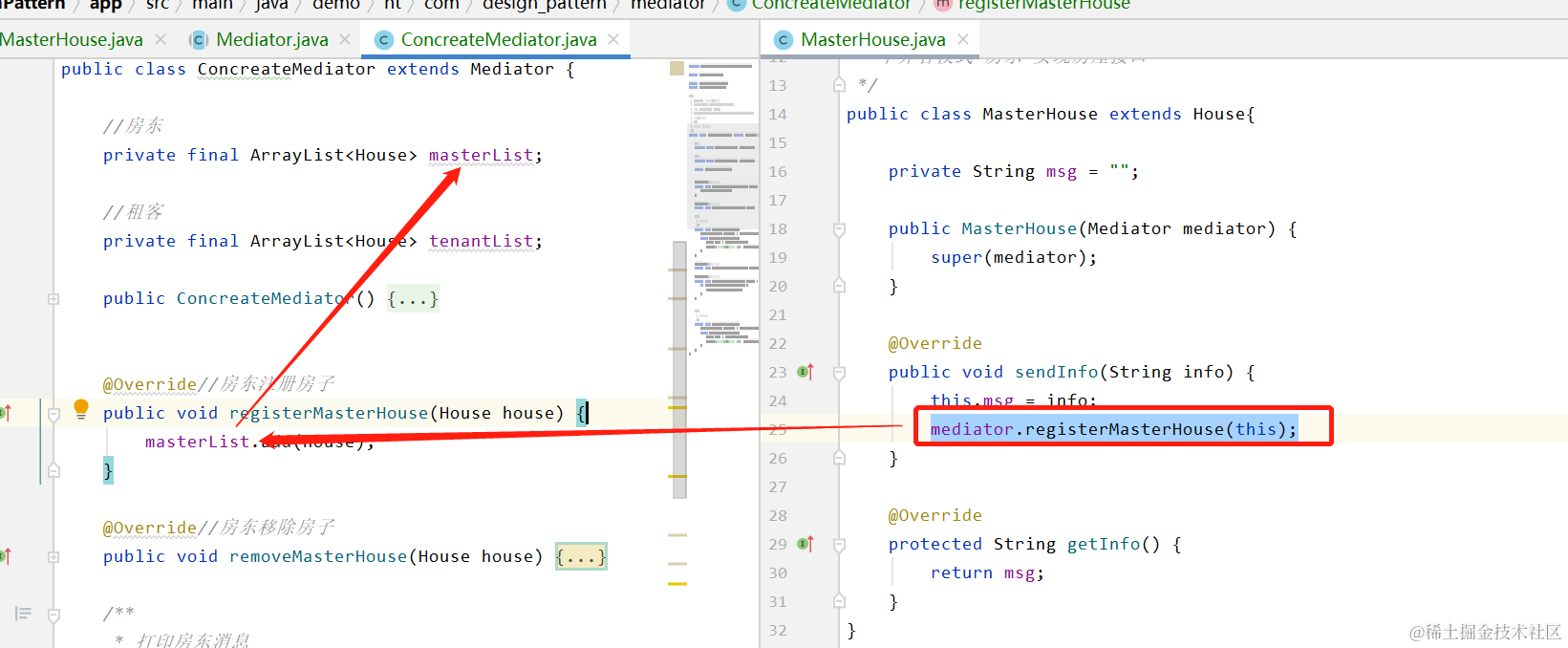Click ConcreateMediator in the class declaration line
1568x648 pixels.
(x=286, y=69)
